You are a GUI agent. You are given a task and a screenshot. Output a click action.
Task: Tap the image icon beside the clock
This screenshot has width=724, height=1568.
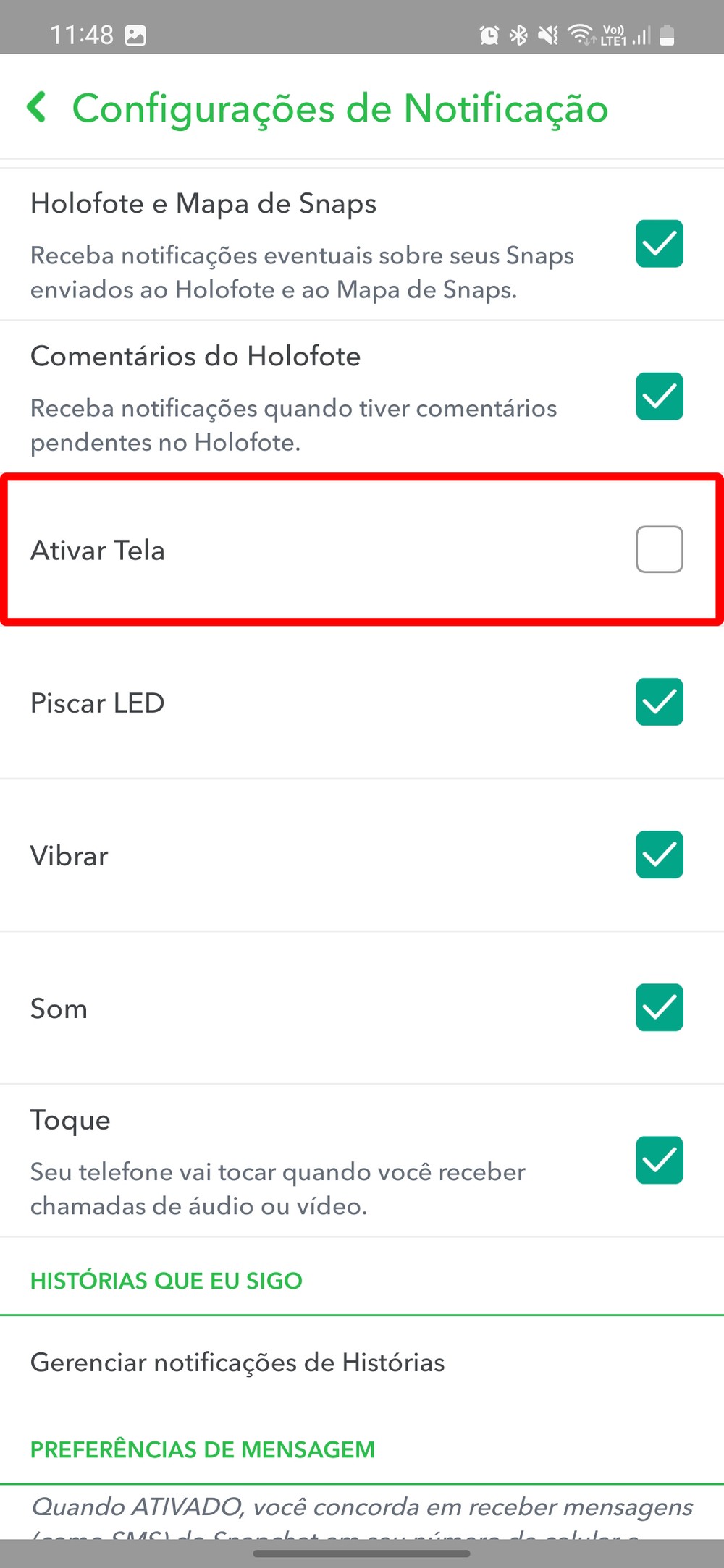click(x=135, y=35)
